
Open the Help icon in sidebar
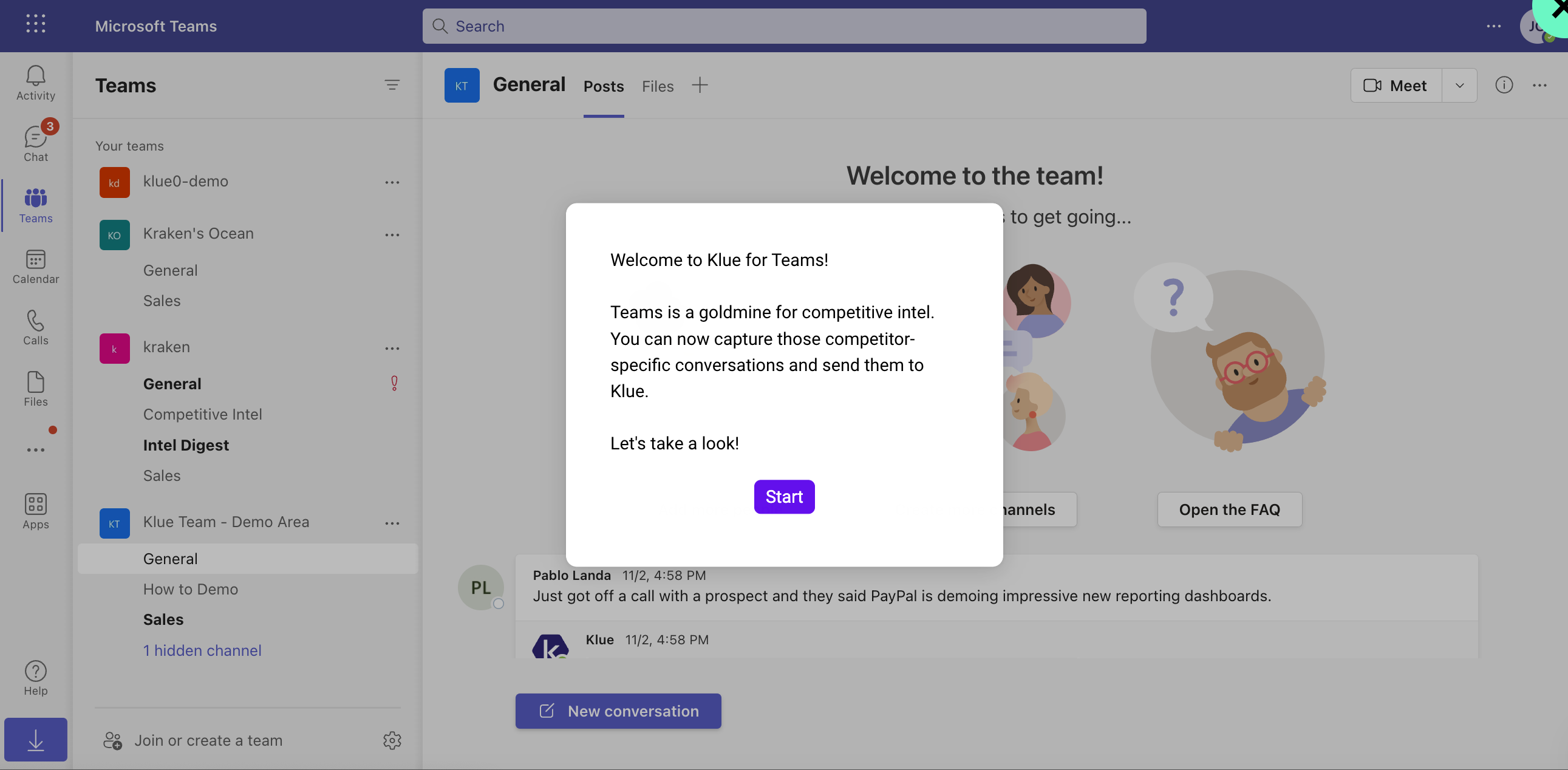coord(35,670)
